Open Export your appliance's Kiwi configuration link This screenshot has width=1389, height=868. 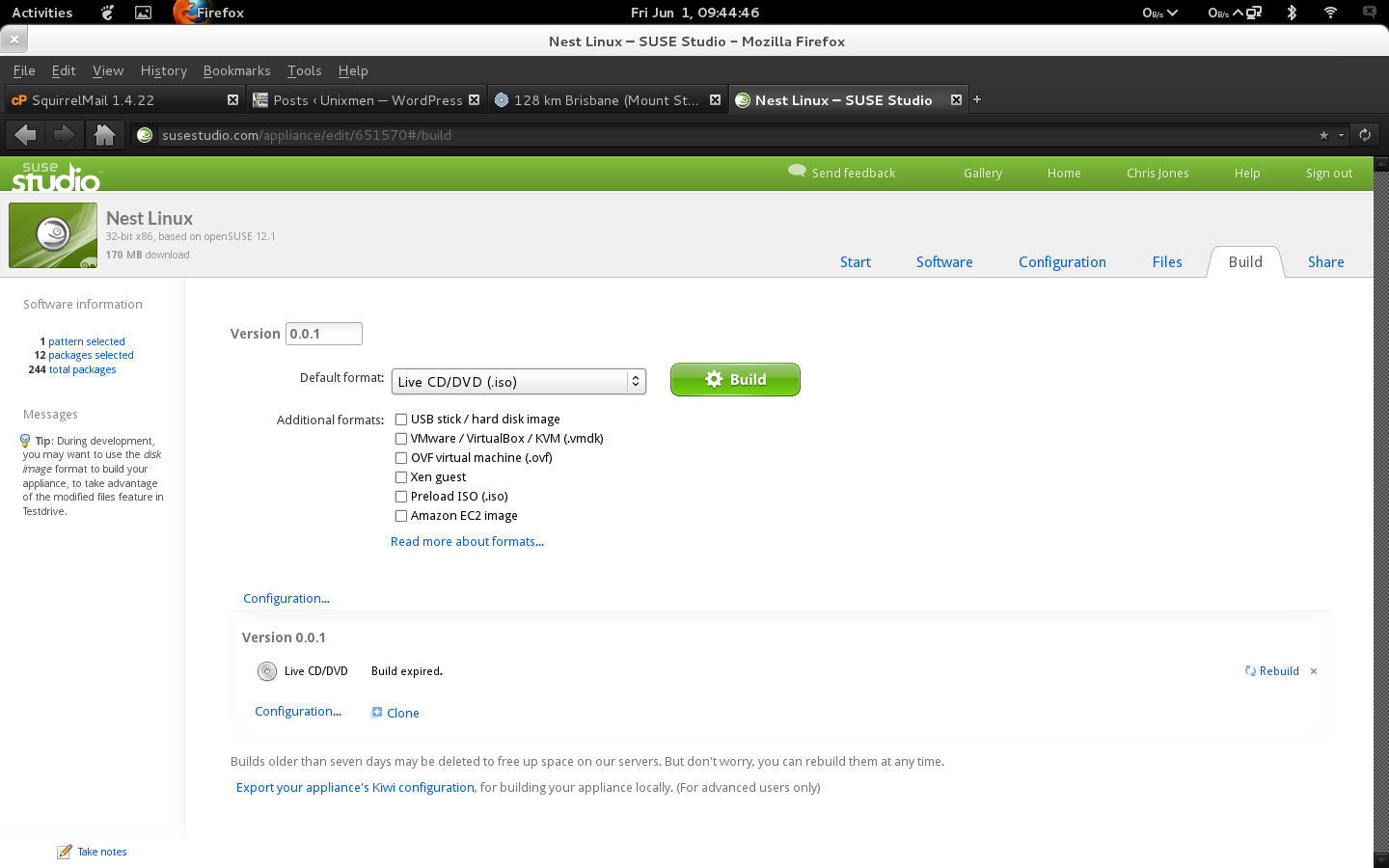[x=355, y=788]
